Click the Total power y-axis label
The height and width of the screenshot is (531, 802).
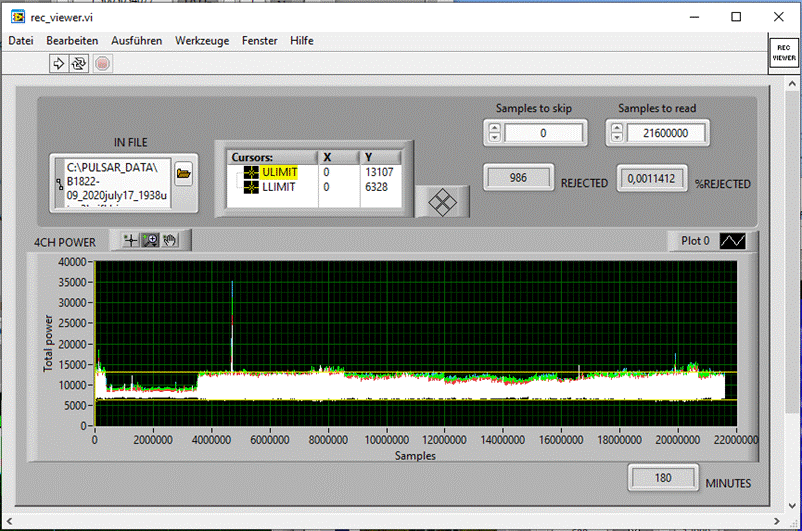pyautogui.click(x=48, y=343)
